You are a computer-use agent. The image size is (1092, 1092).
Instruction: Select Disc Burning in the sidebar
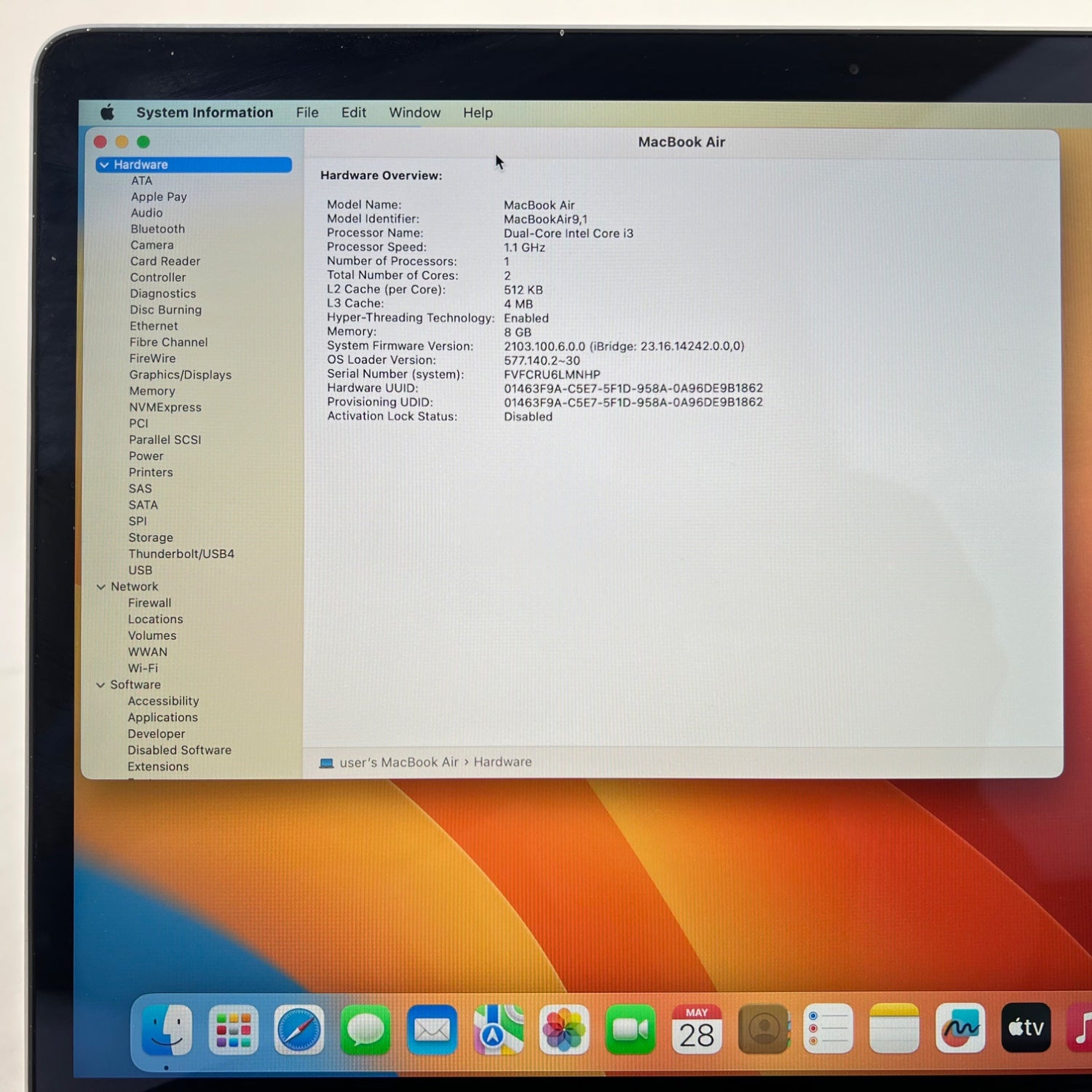click(x=166, y=310)
